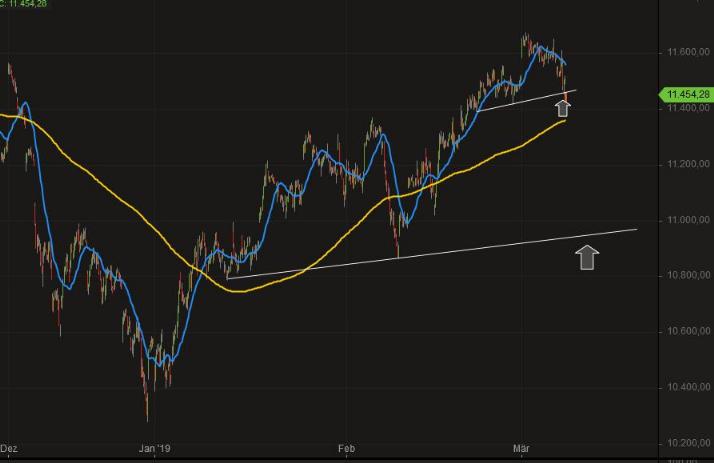Click the 11.200,00 price axis label

pos(686,163)
